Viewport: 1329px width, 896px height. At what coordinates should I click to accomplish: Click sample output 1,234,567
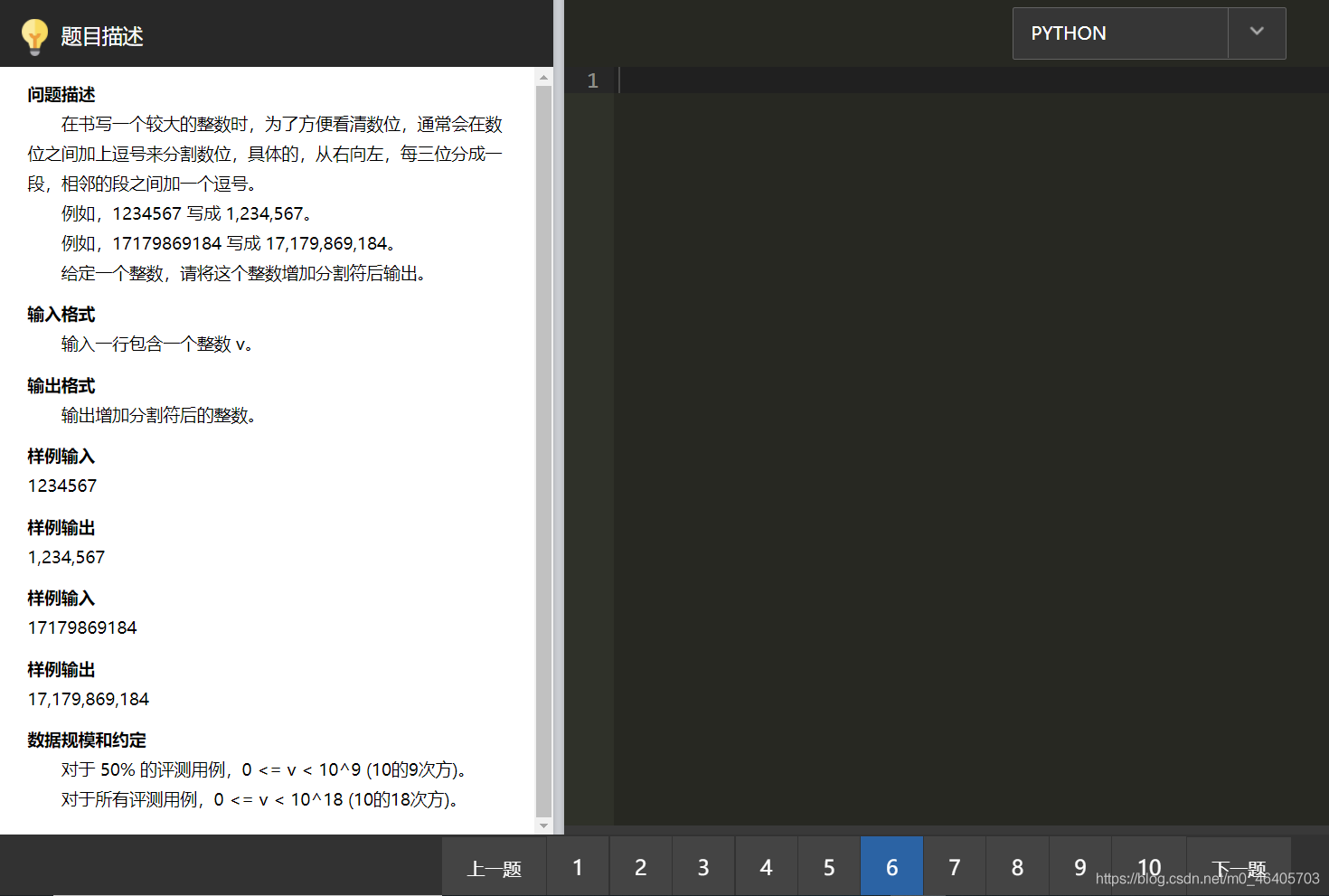tap(66, 558)
